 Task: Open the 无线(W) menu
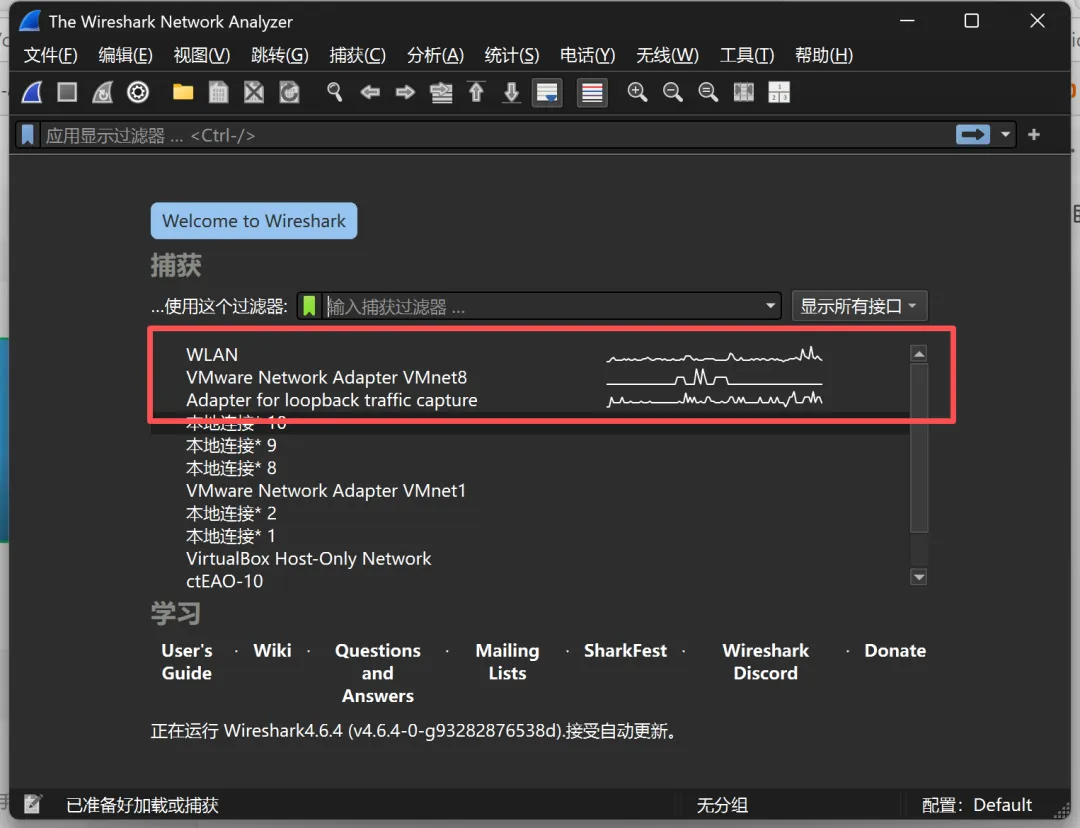(x=667, y=54)
